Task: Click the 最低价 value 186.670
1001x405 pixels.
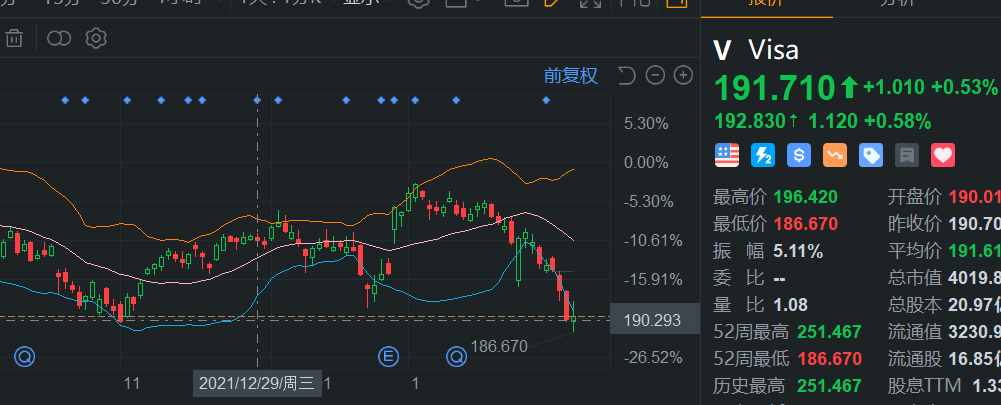Action: [x=805, y=224]
